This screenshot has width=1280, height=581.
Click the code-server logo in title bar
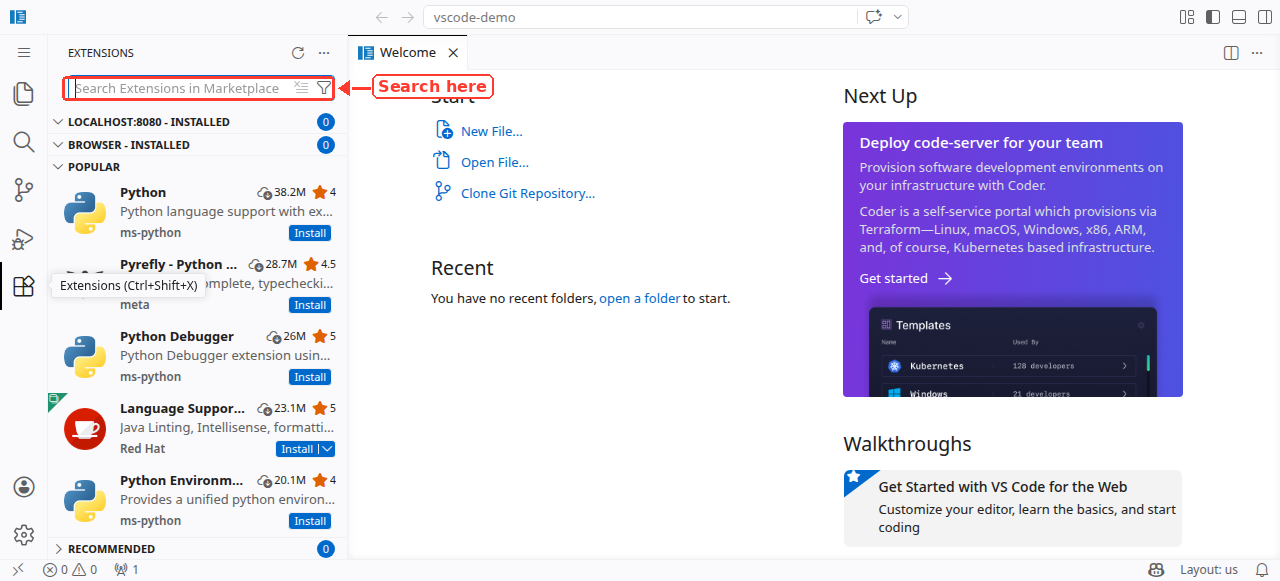tap(17, 17)
